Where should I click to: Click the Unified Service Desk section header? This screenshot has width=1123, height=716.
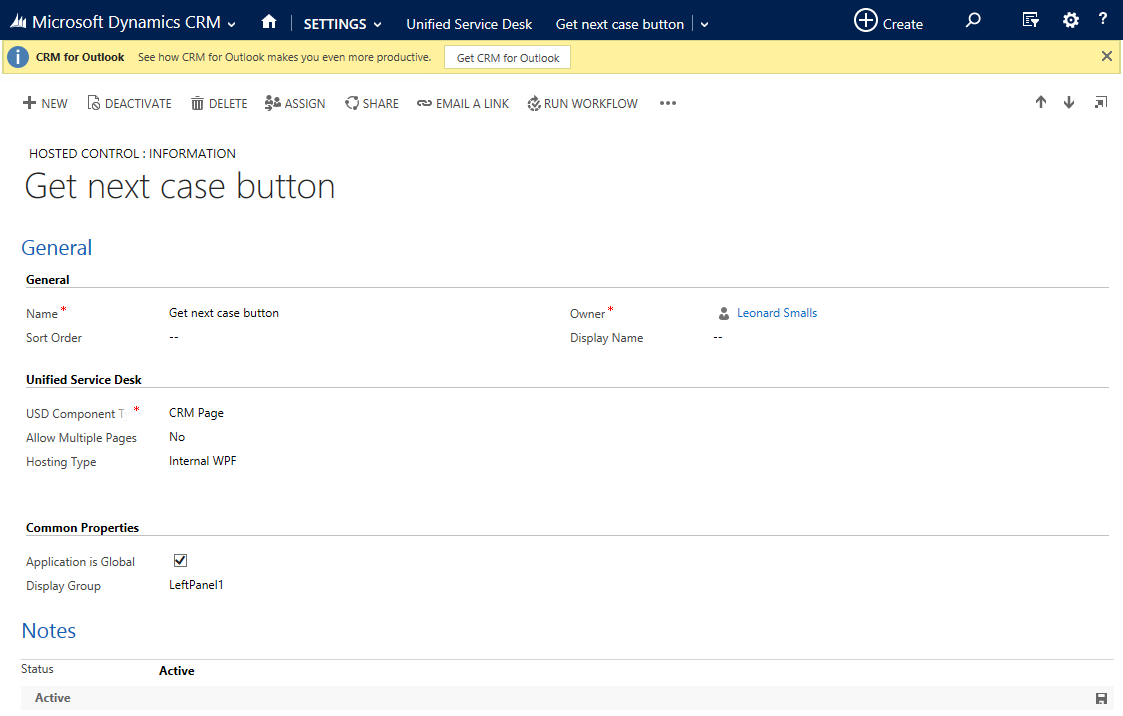[84, 379]
